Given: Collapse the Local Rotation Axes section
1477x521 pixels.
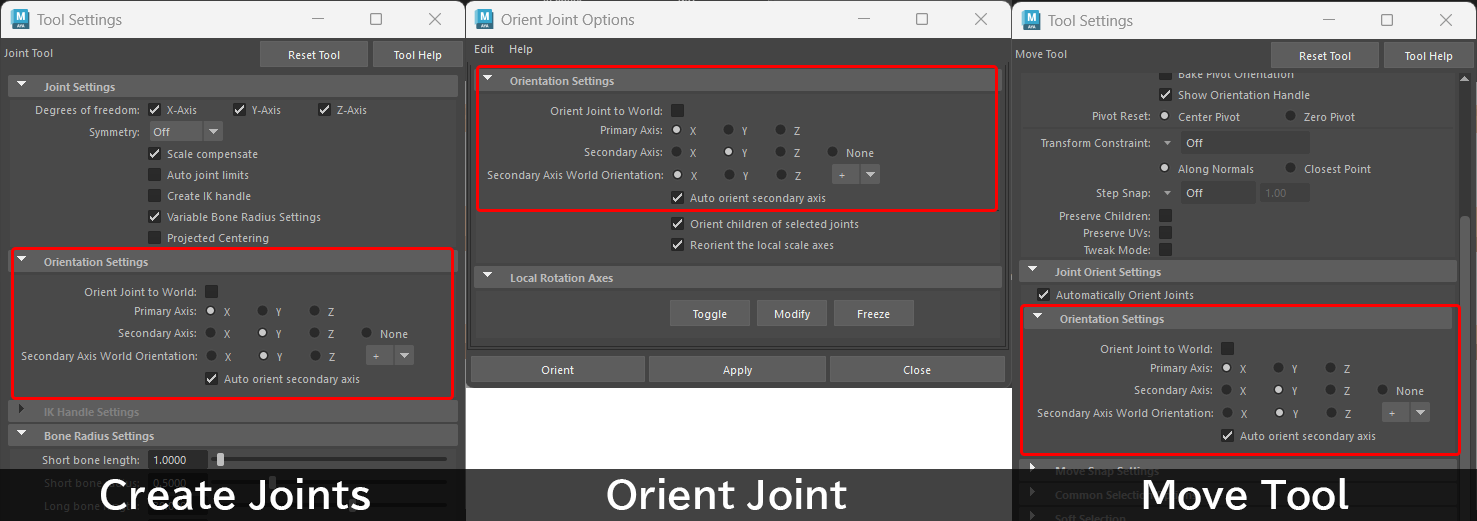Looking at the screenshot, I should pos(487,278).
